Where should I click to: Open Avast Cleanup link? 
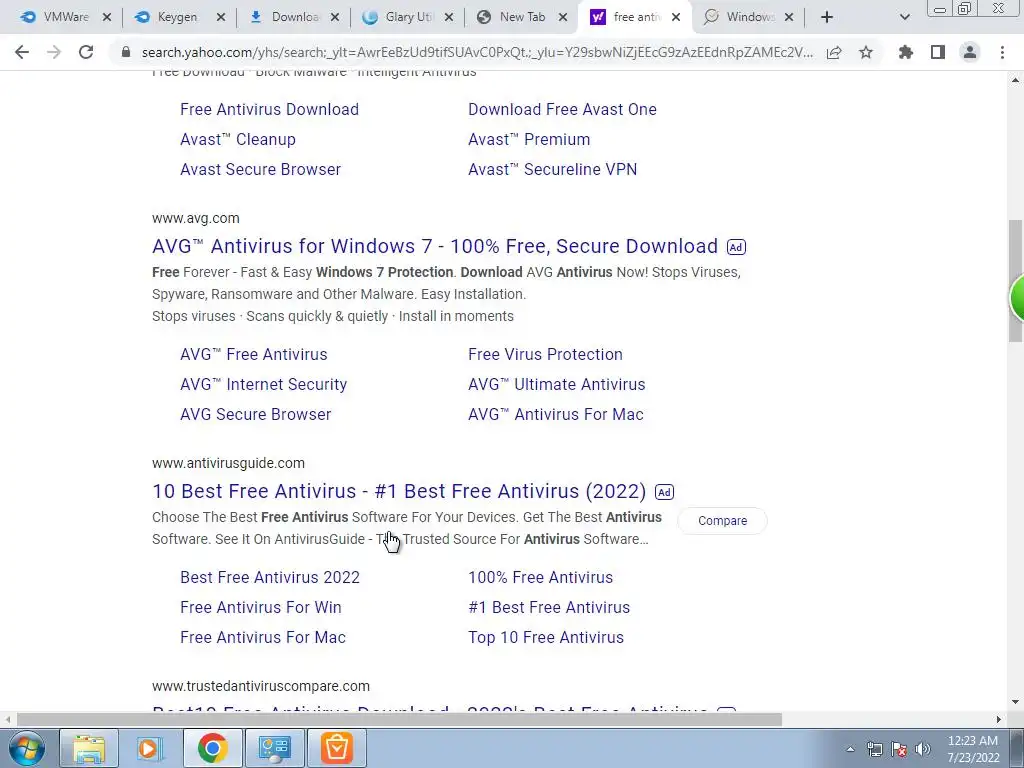click(238, 139)
